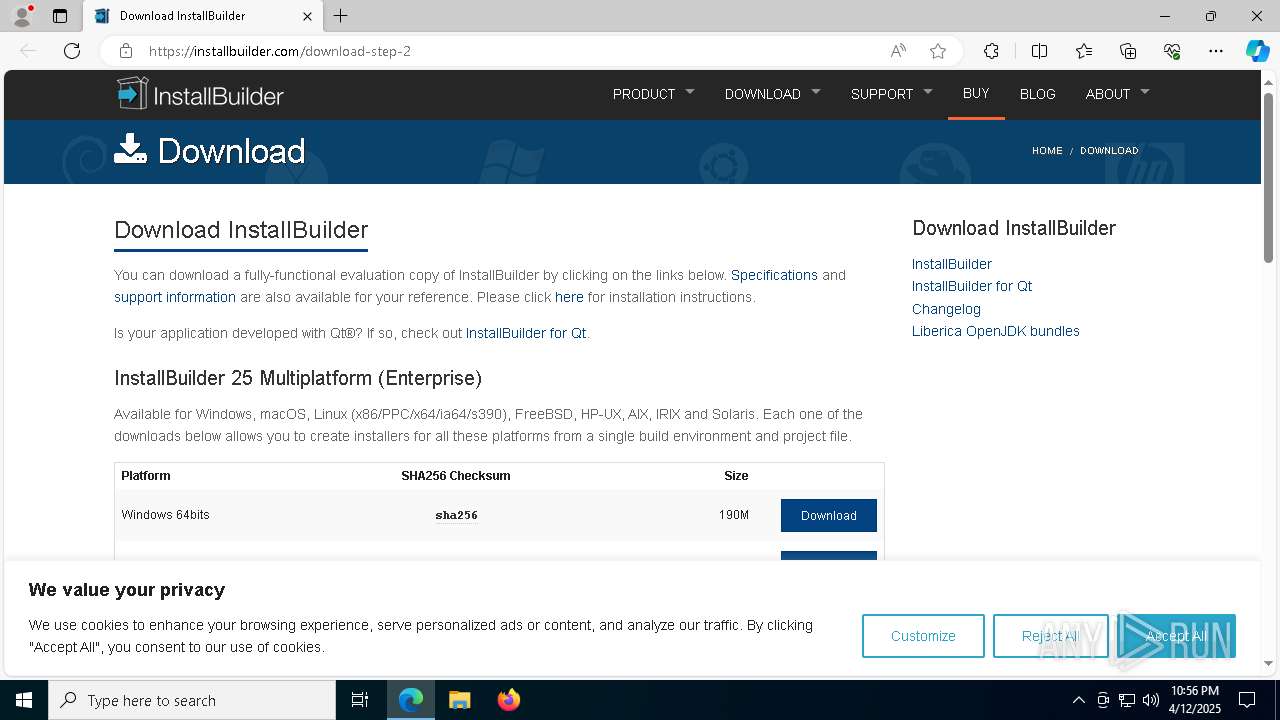Expand the SUPPORT dropdown menu
Image resolution: width=1280 pixels, height=720 pixels.
(x=891, y=94)
